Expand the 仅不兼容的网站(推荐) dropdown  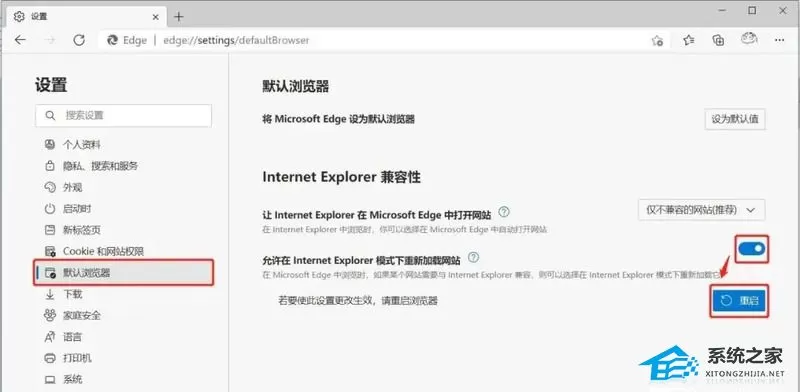tap(702, 210)
